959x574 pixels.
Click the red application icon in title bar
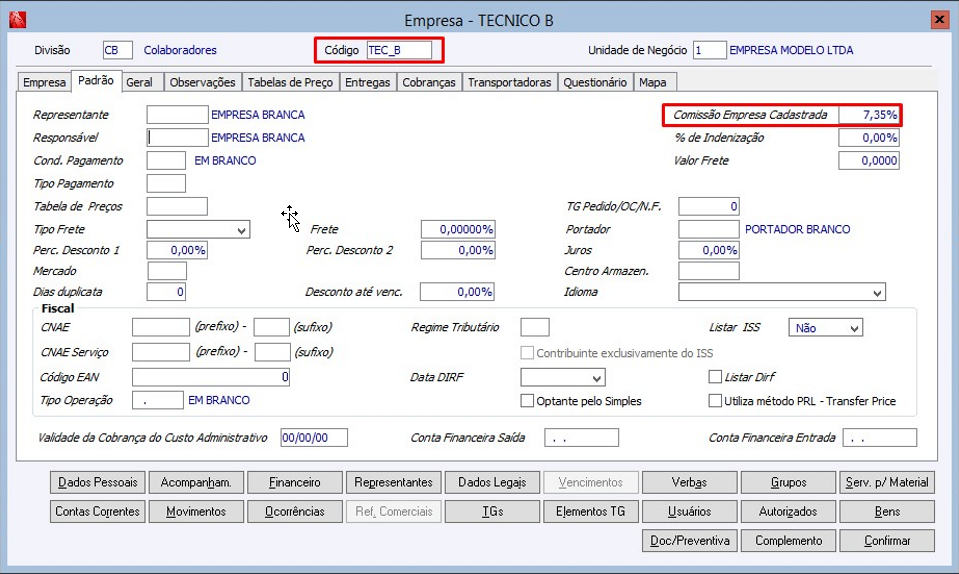[17, 20]
